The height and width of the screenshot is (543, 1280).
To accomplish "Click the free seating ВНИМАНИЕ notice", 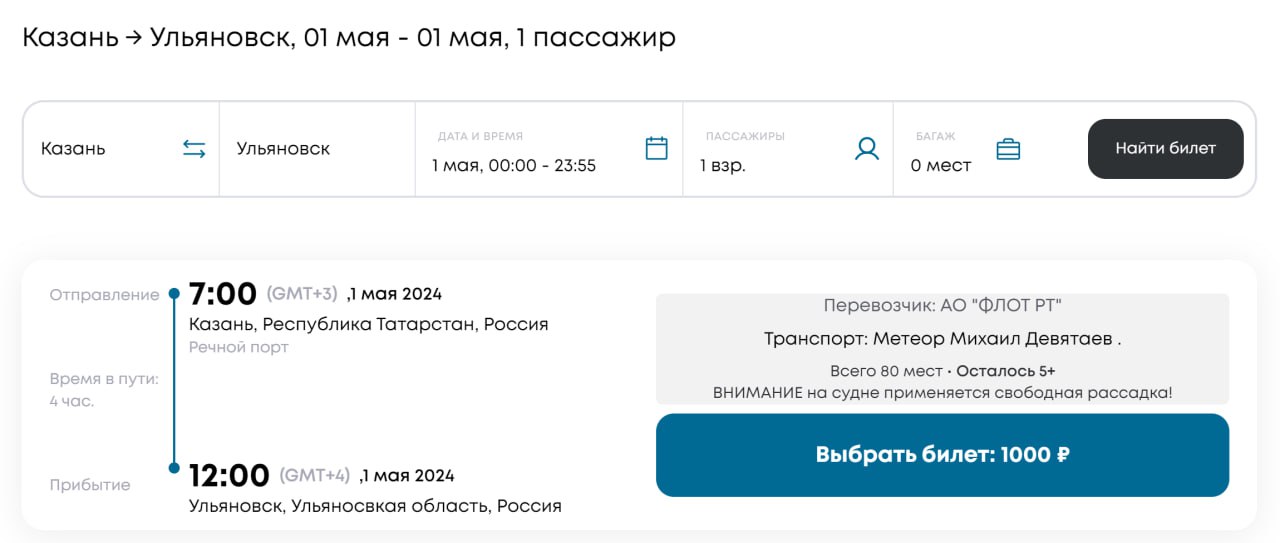I will click(x=942, y=392).
